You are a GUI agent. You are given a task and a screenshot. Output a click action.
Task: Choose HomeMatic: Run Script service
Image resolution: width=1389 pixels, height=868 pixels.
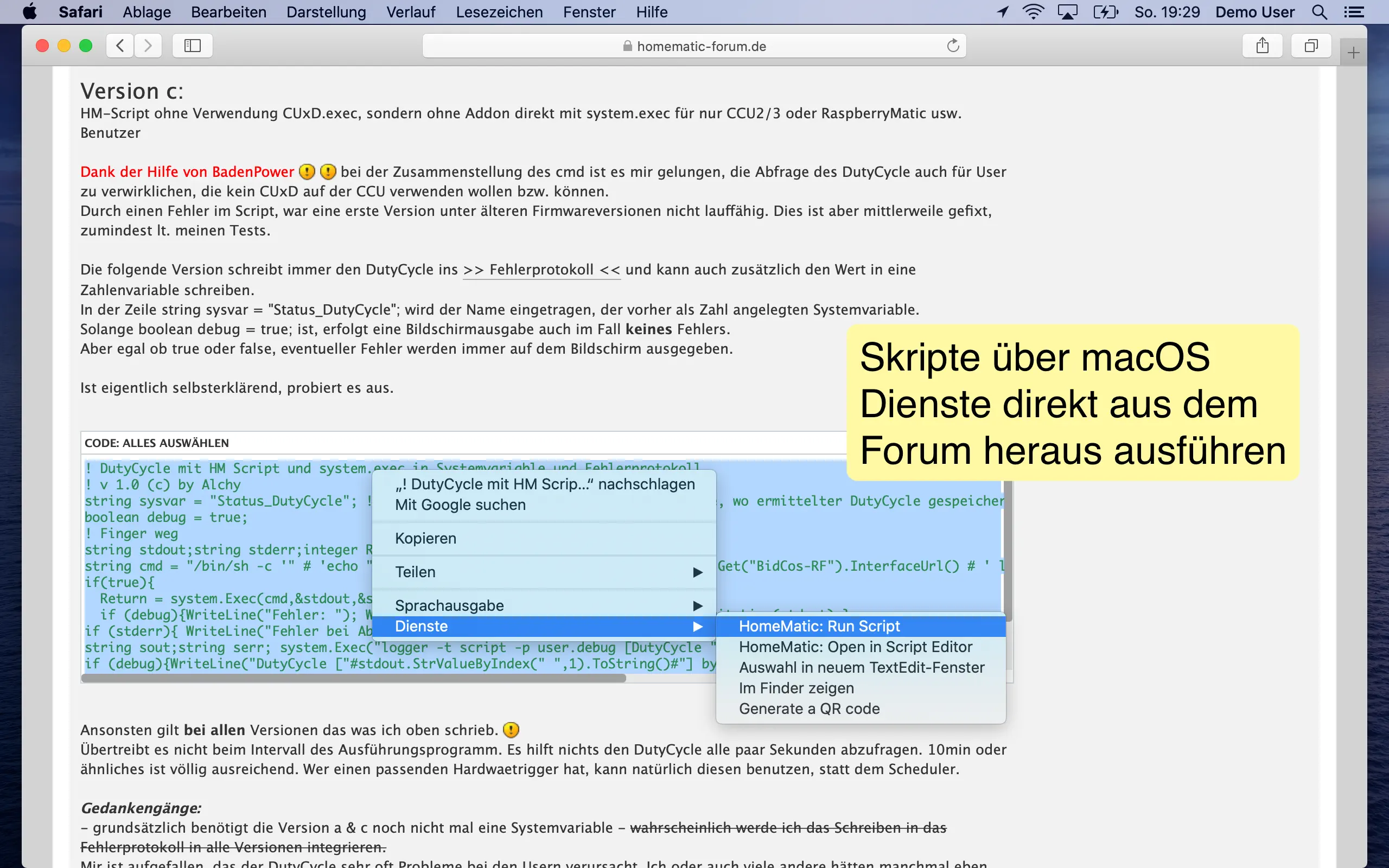(819, 626)
